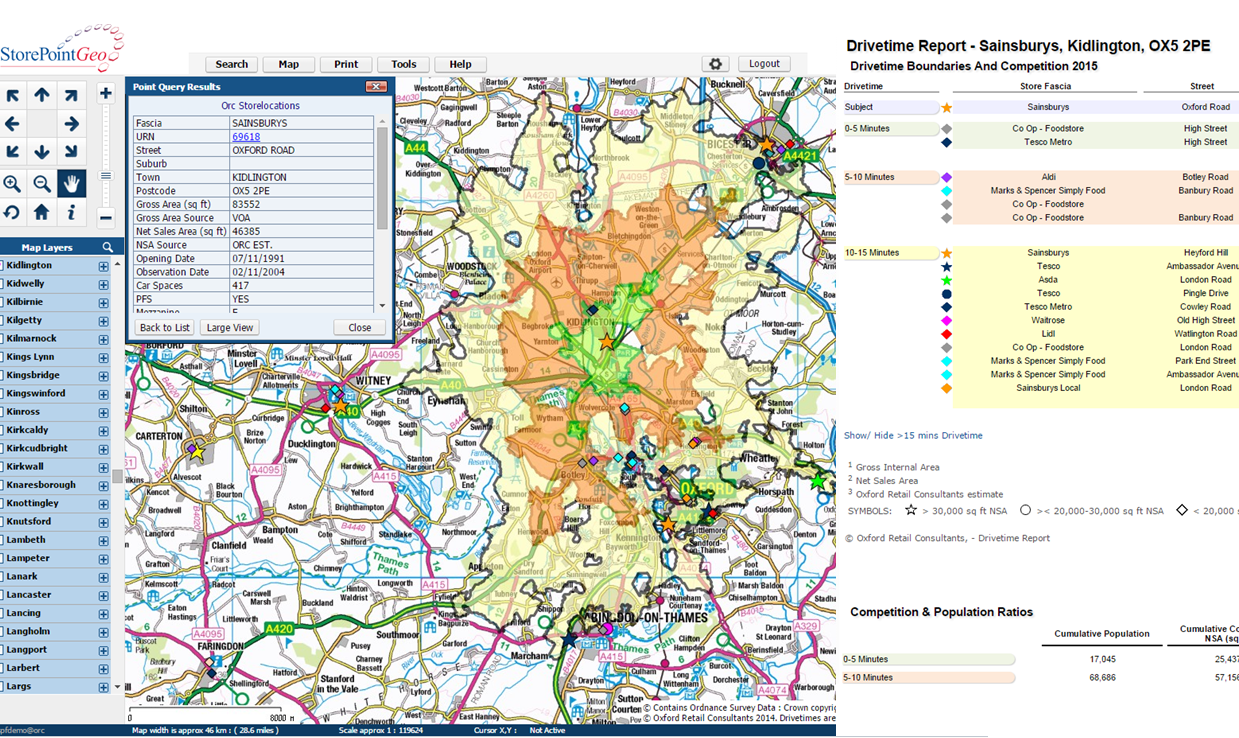Screen dimensions: 1239x738
Task: Expand the Kirkcudbright layer plus icon
Action: pyautogui.click(x=103, y=449)
